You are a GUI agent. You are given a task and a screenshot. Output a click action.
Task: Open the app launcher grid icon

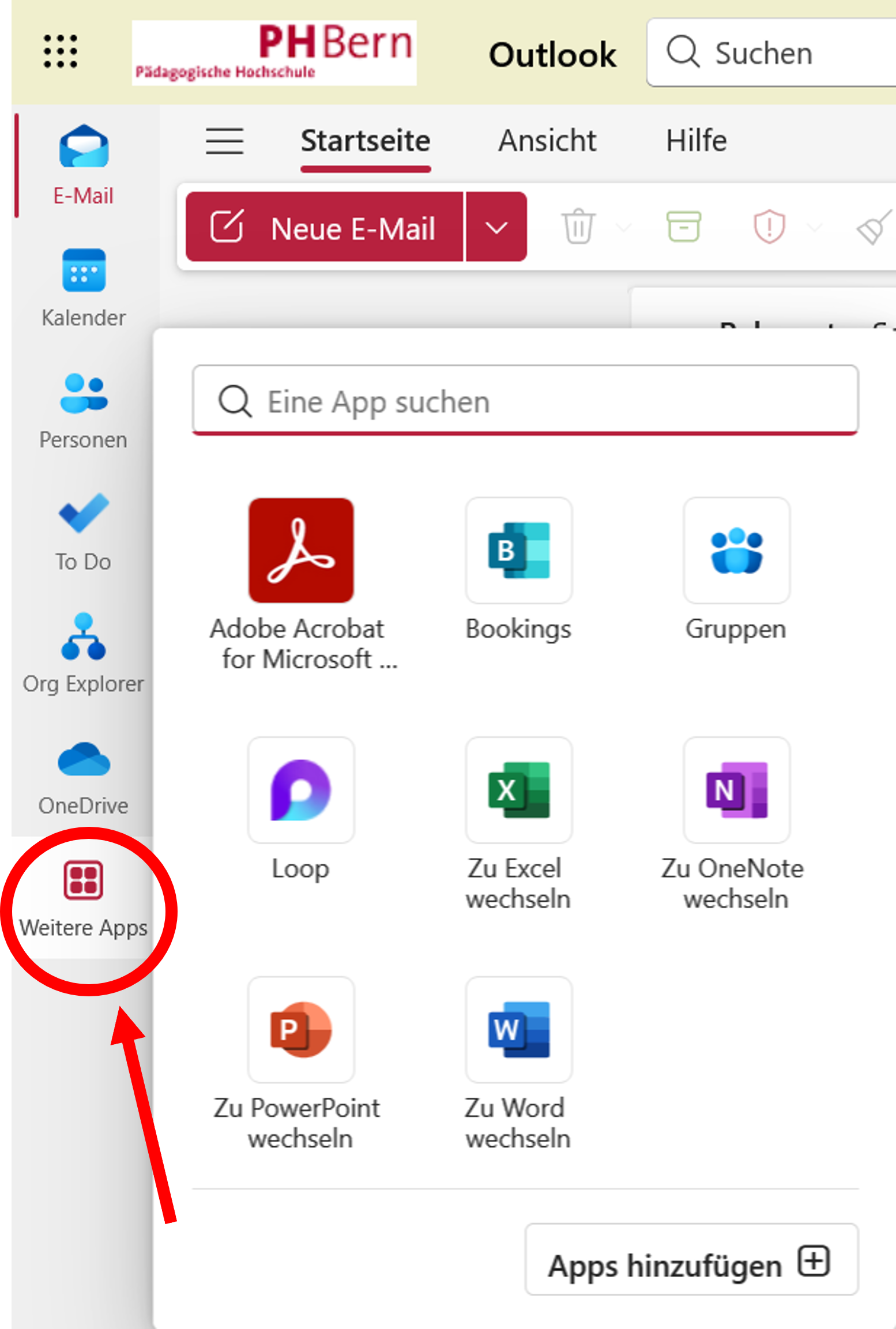click(x=60, y=51)
